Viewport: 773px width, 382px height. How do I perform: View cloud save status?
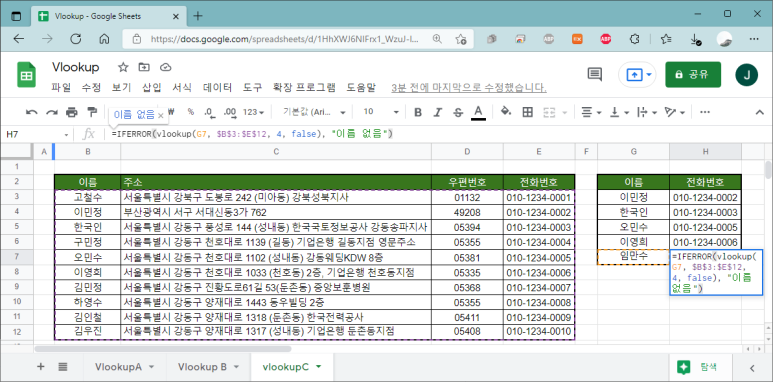tap(165, 67)
